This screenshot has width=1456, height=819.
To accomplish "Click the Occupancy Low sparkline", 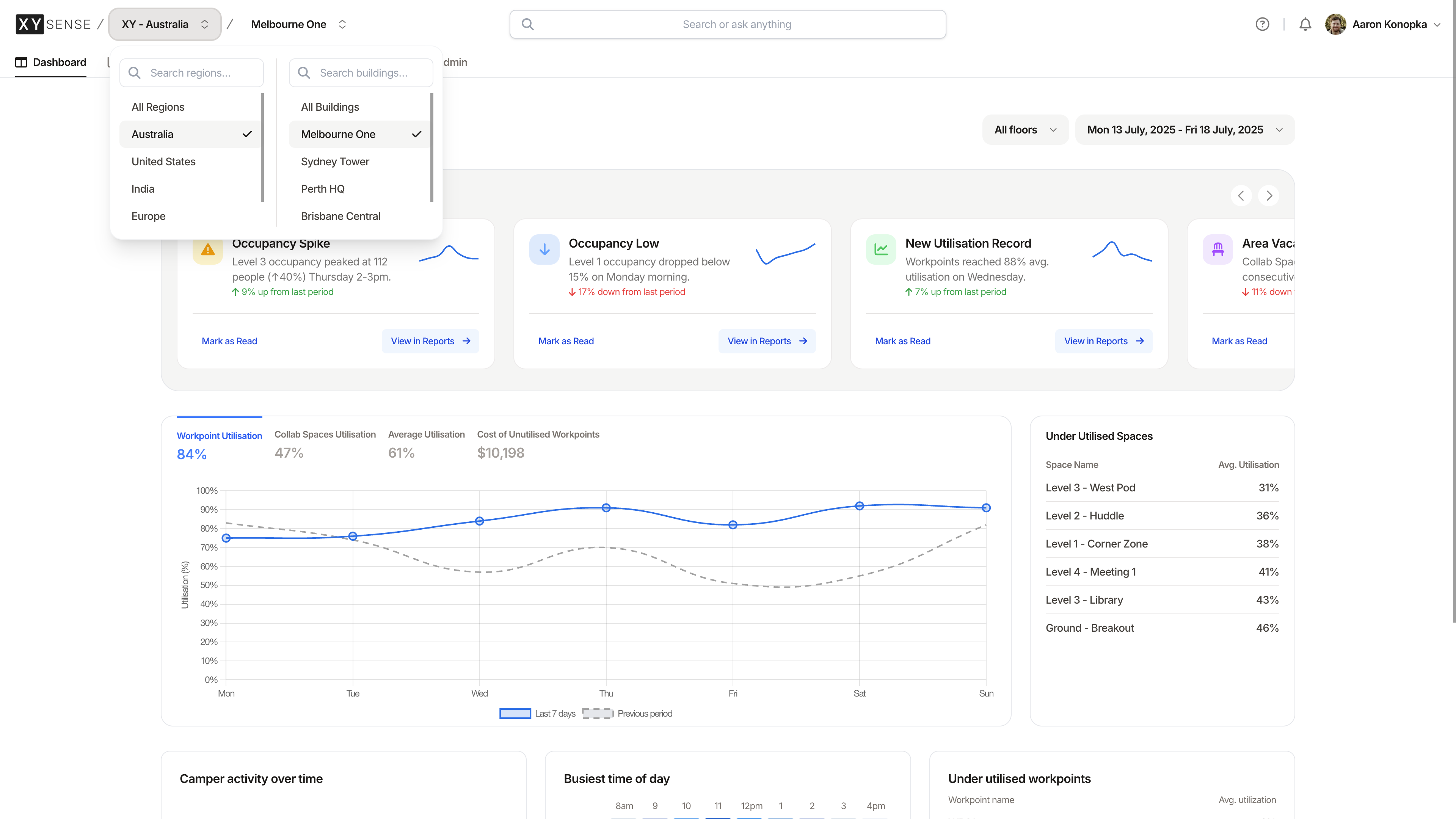I will point(786,253).
